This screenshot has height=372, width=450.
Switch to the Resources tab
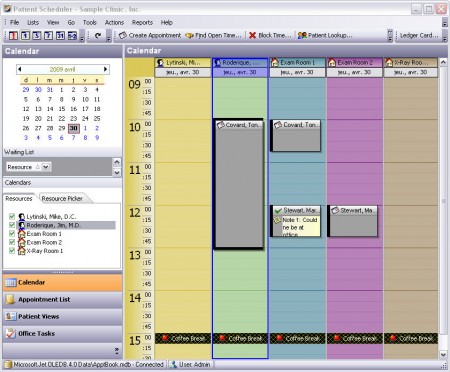point(19,199)
